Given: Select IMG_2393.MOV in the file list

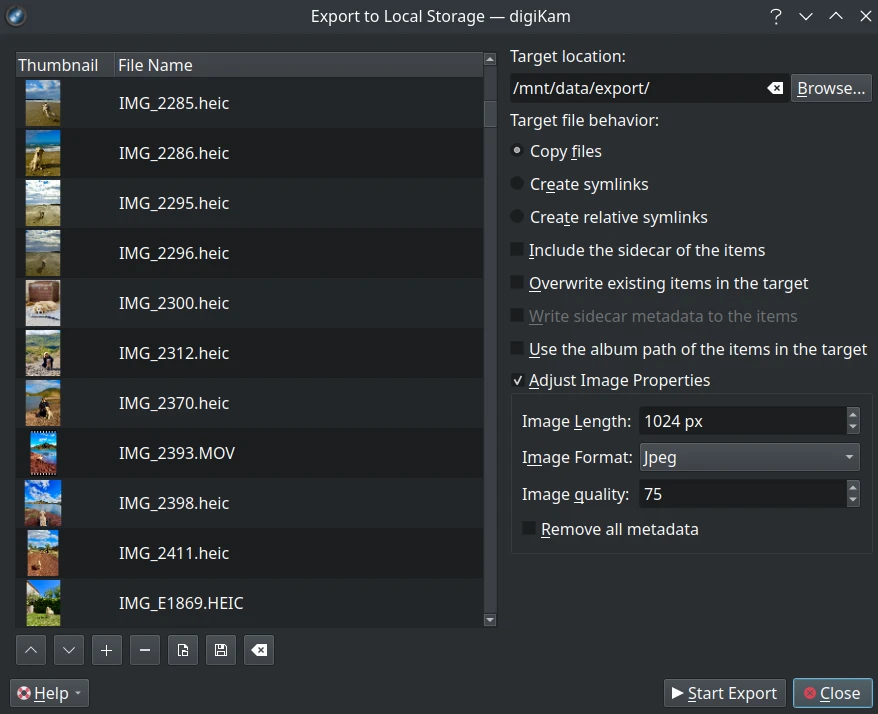Looking at the screenshot, I should tap(177, 453).
